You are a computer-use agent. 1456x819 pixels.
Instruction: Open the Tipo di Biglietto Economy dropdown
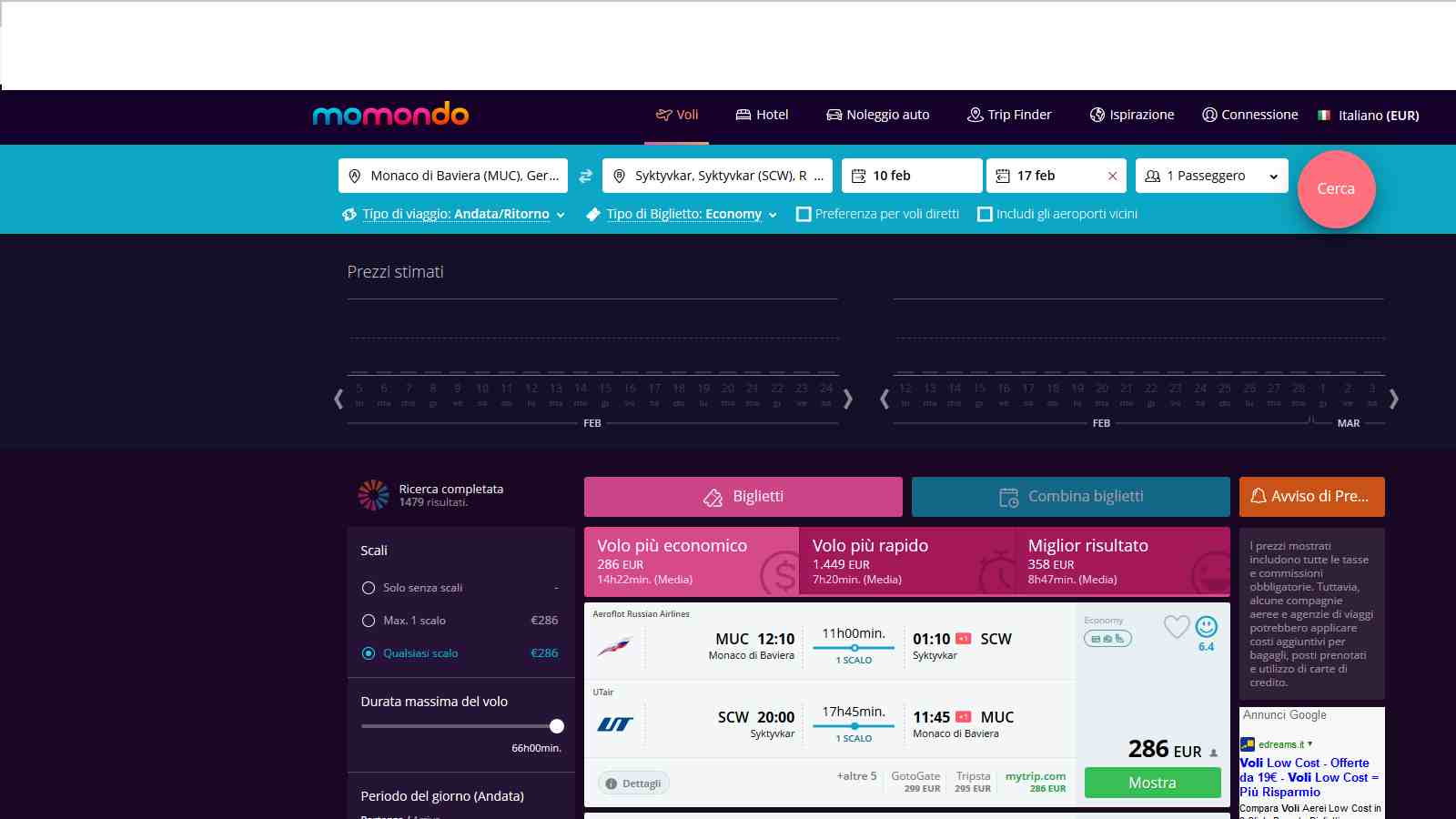(x=682, y=214)
